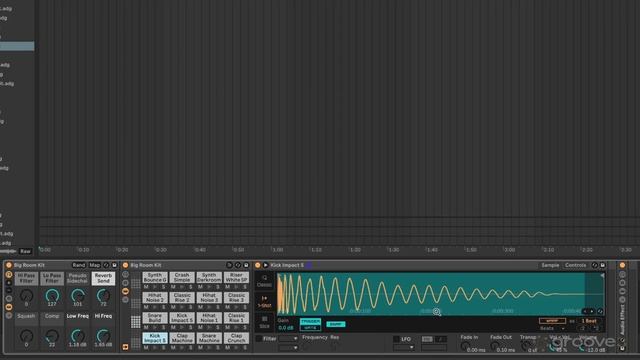Viewport: 640px width, 360px height.
Task: Adjust the Fade Out knob
Action: 495,347
